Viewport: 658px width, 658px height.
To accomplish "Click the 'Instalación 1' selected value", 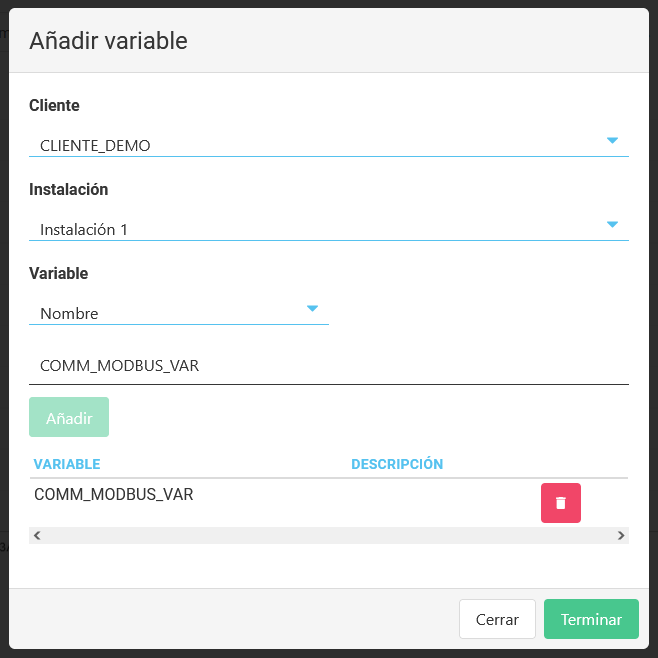I will click(84, 230).
